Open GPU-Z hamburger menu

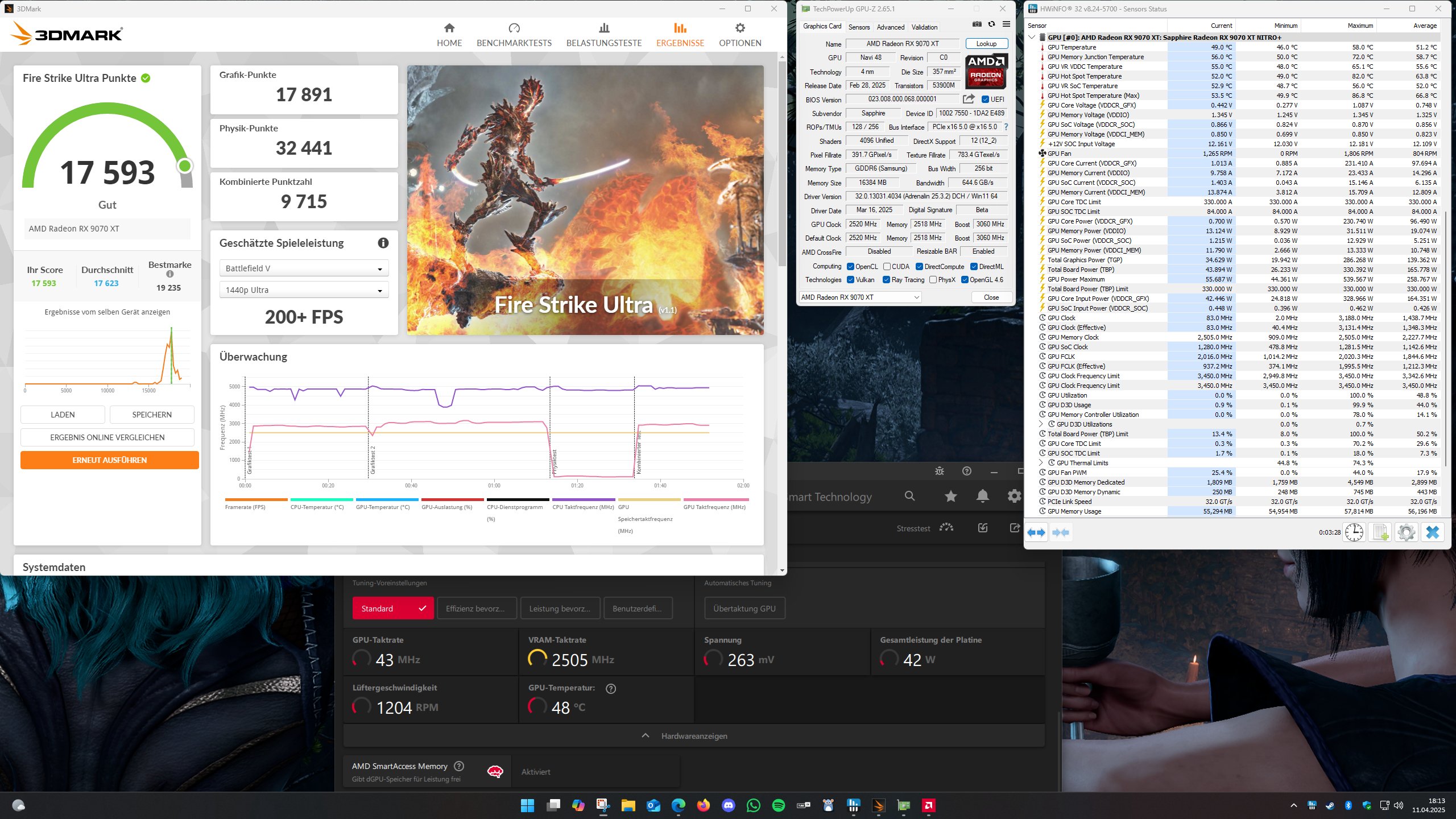[1006, 24]
